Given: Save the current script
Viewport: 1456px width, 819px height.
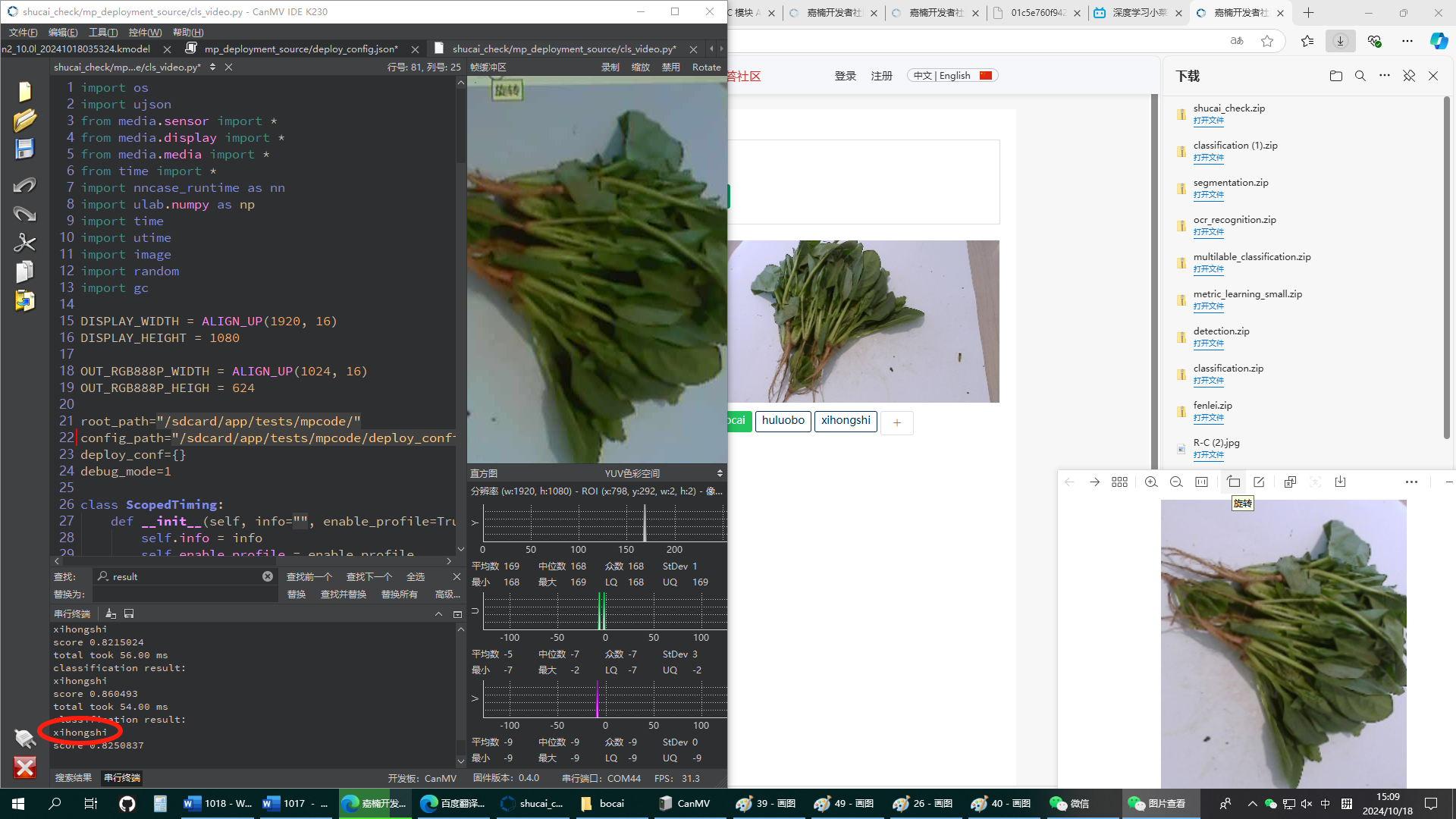Looking at the screenshot, I should [25, 149].
